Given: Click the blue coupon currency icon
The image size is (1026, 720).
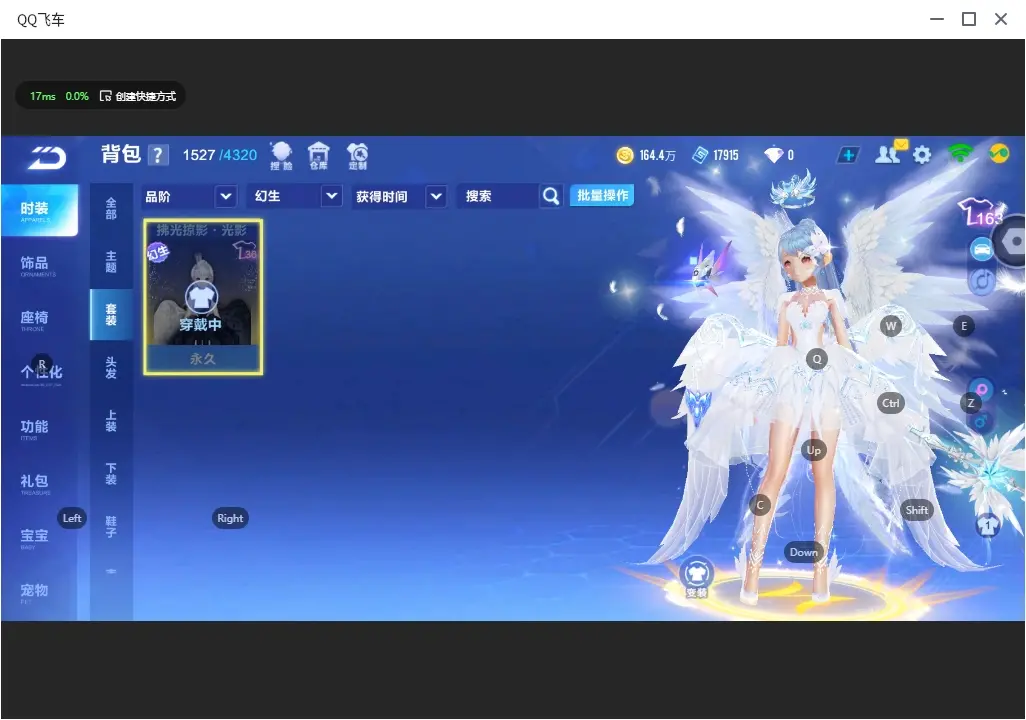Looking at the screenshot, I should (700, 155).
